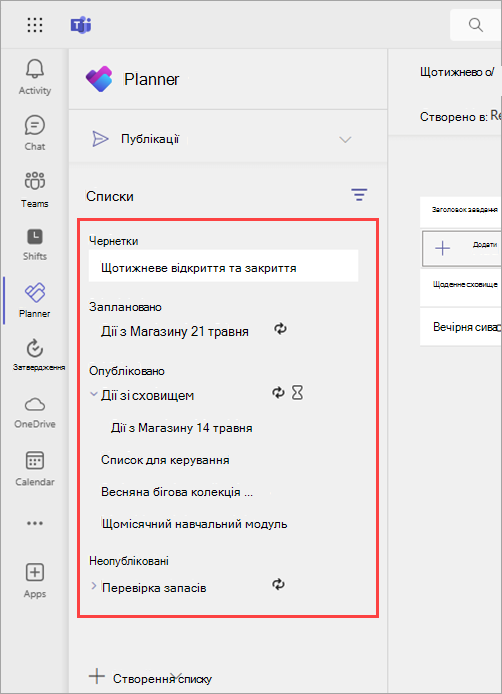Expand the Перевірка запасів list group

[93, 586]
